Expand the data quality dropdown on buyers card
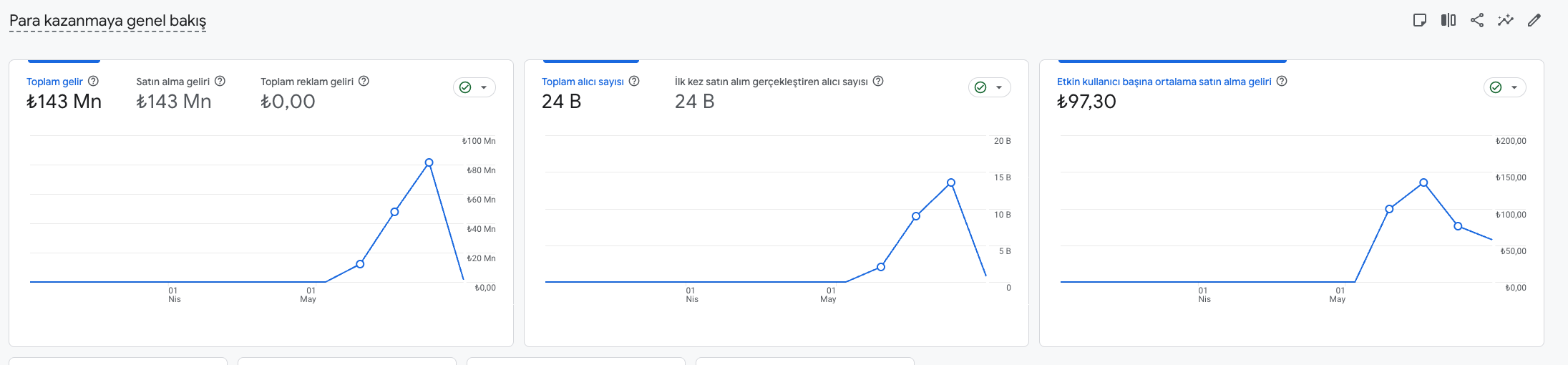1568x365 pixels. (990, 87)
